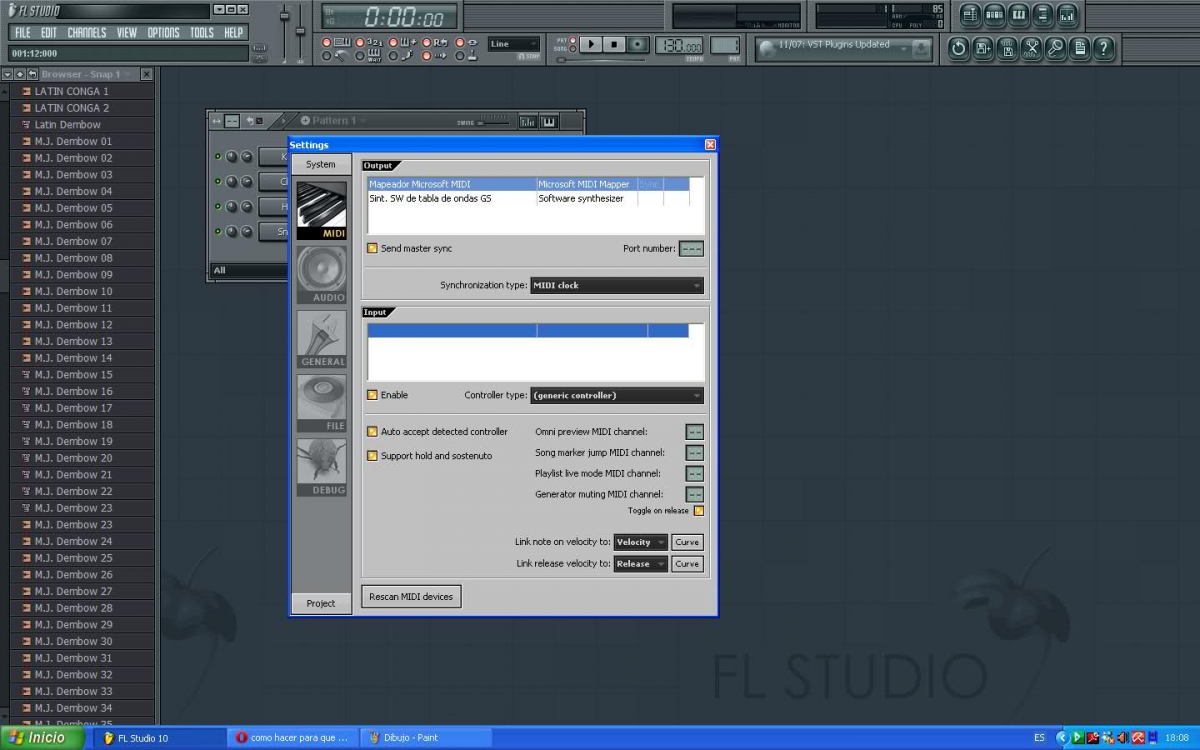Open the CHANNELS menu

coord(87,32)
